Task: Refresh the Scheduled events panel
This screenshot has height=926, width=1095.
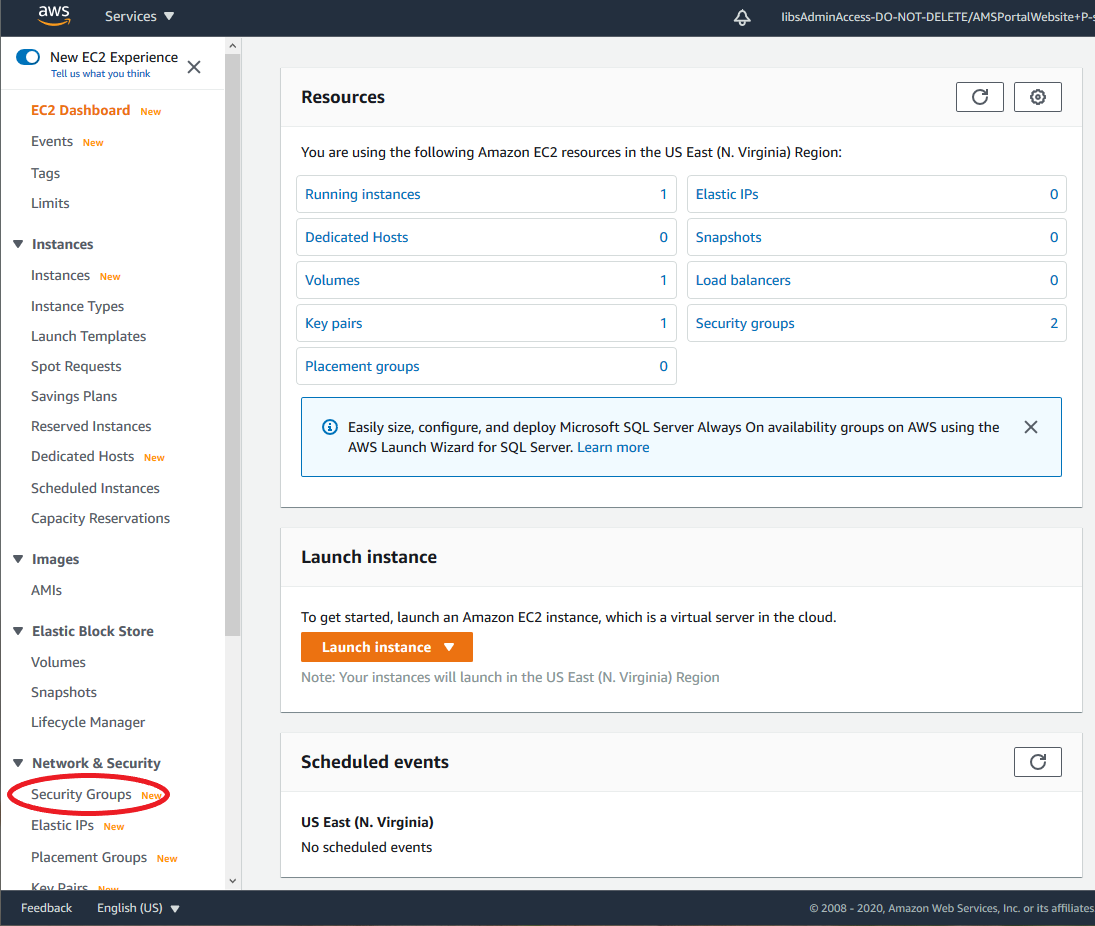Action: coord(1037,761)
